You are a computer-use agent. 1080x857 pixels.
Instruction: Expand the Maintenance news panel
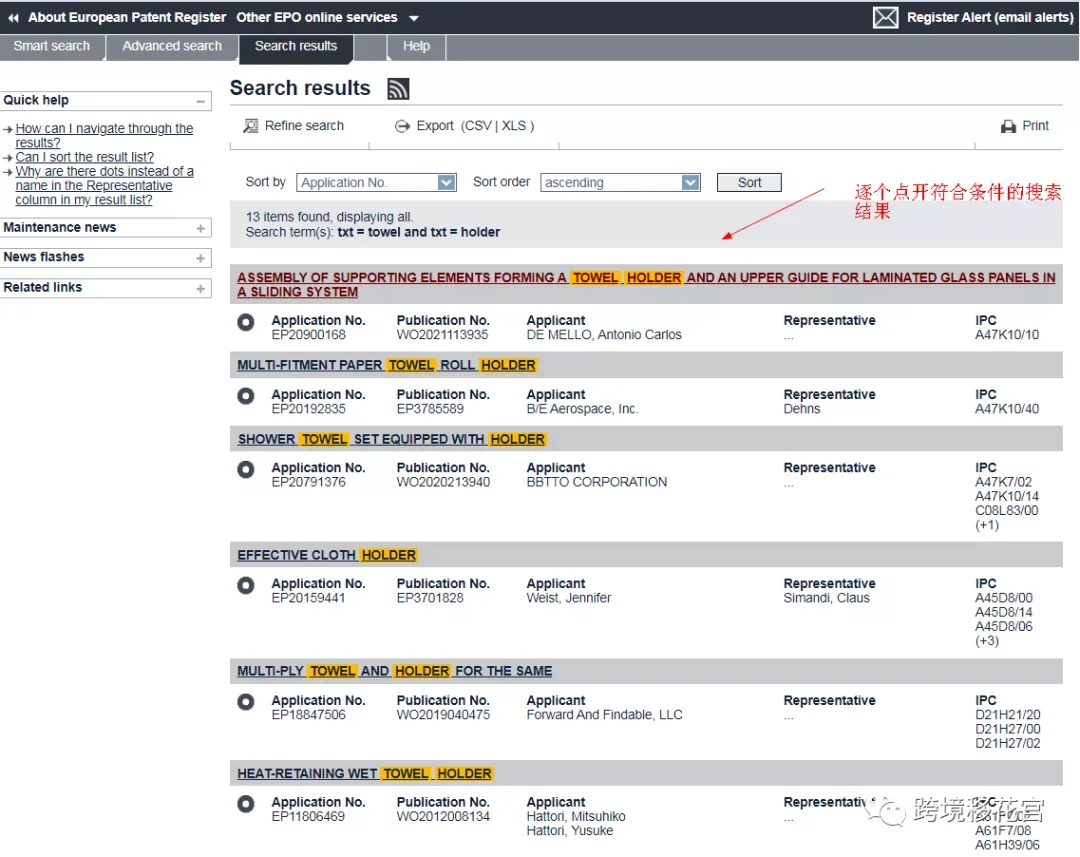[200, 228]
